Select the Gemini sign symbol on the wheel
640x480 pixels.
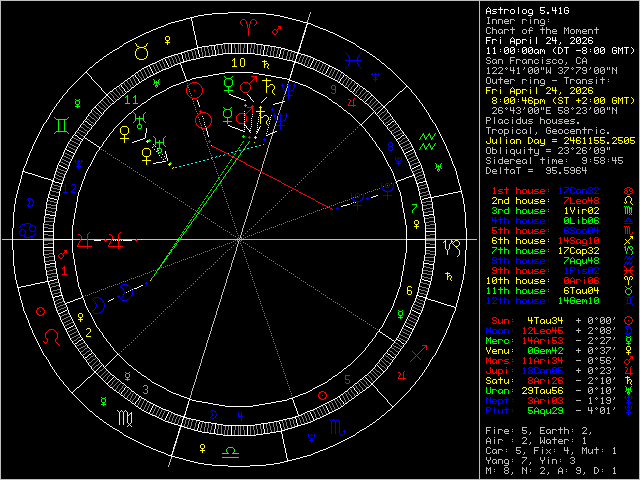[62, 126]
